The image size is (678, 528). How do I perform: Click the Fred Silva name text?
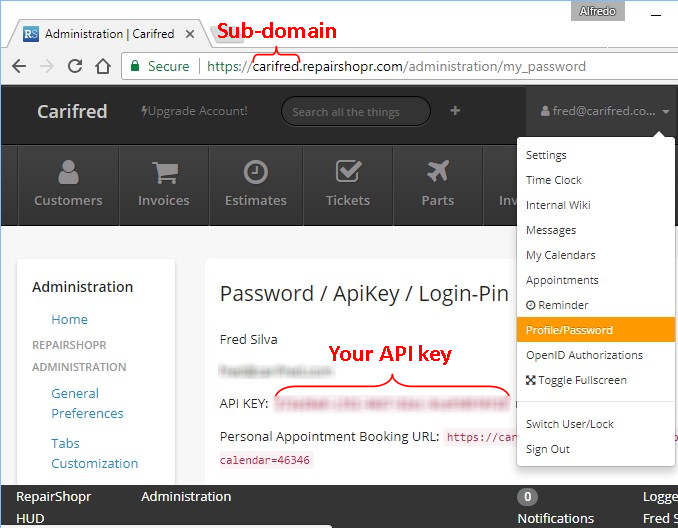[249, 339]
